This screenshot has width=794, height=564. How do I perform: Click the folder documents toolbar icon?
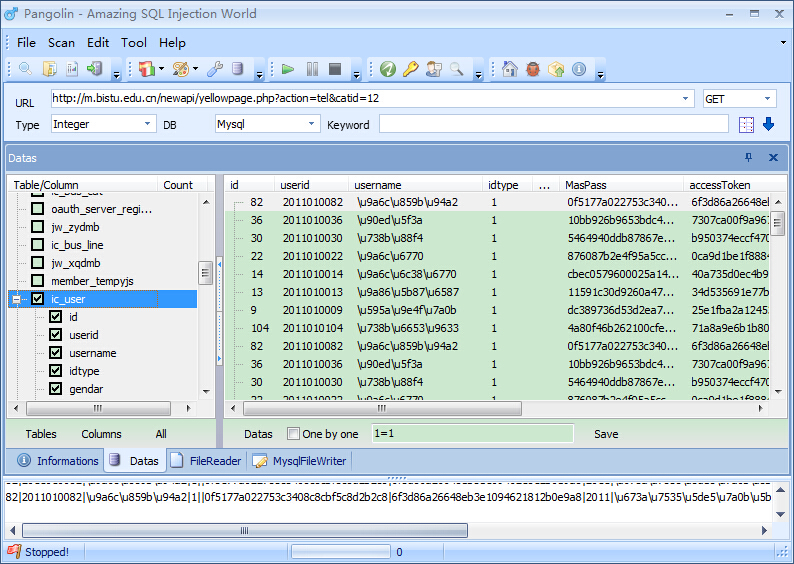(49, 69)
